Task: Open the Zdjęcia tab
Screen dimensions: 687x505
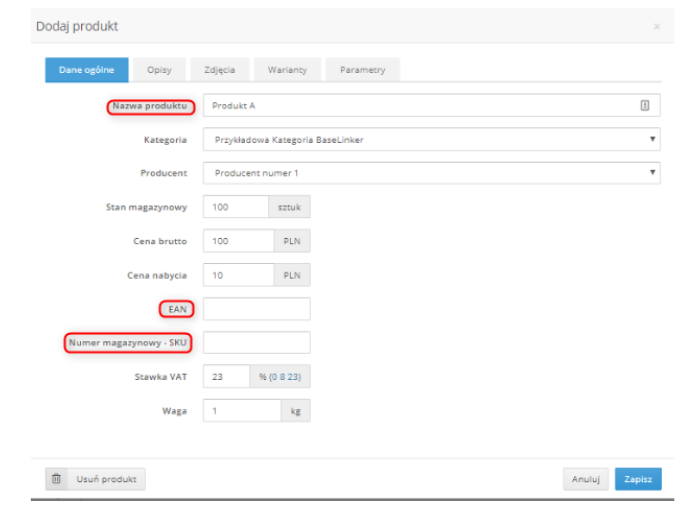Action: click(220, 70)
